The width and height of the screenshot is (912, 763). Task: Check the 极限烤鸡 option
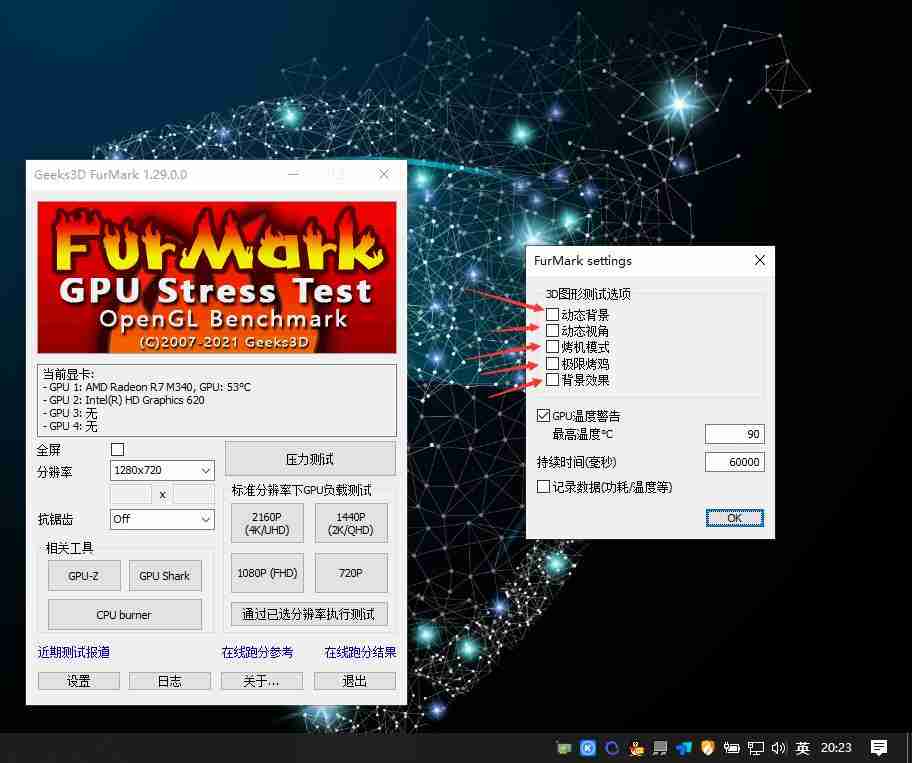tap(553, 363)
